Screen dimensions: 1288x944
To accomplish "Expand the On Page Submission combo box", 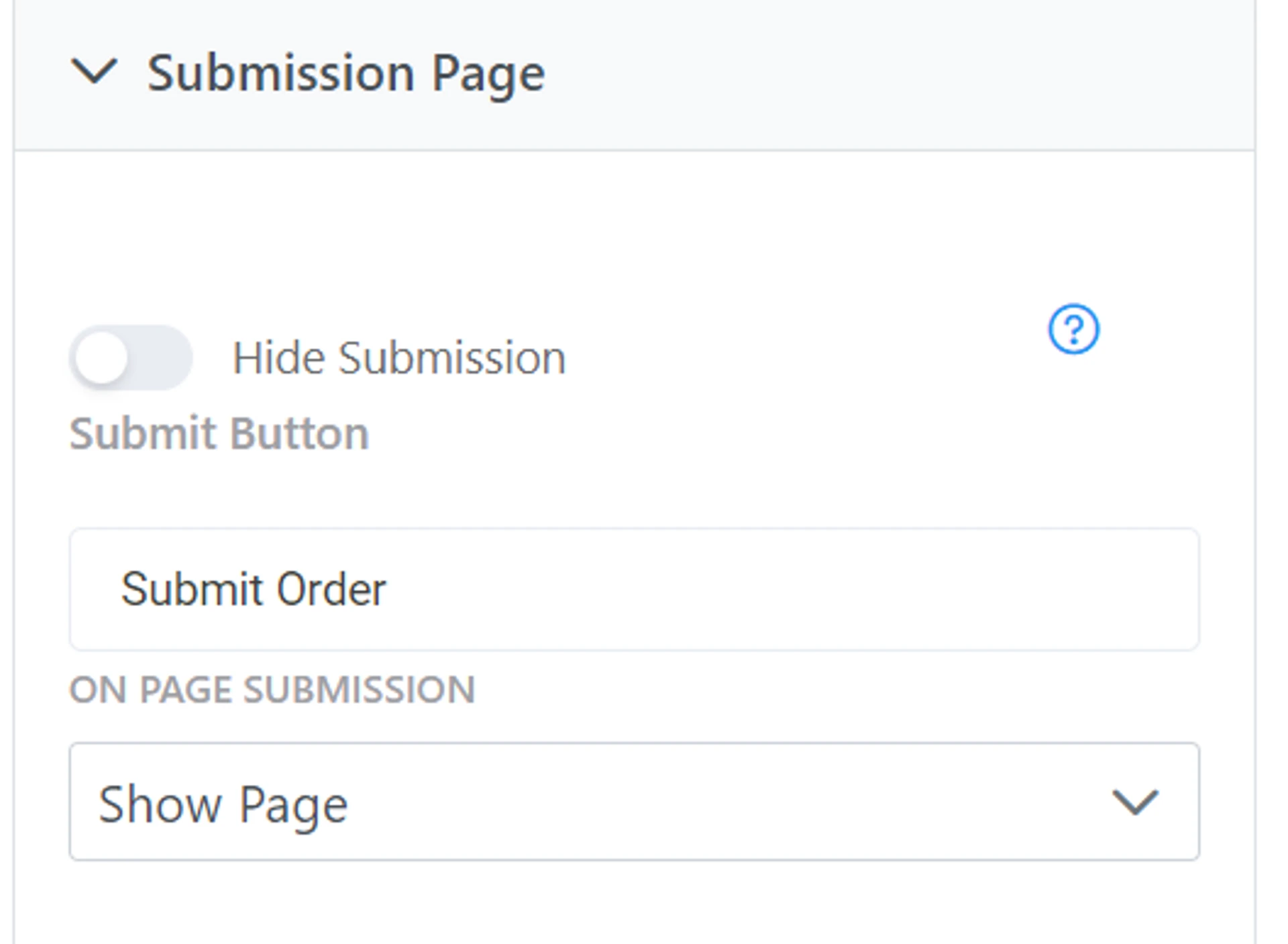I will pyautogui.click(x=634, y=802).
